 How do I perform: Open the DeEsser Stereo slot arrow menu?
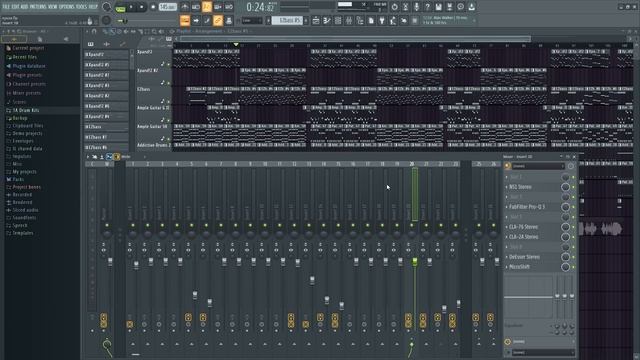(x=507, y=257)
